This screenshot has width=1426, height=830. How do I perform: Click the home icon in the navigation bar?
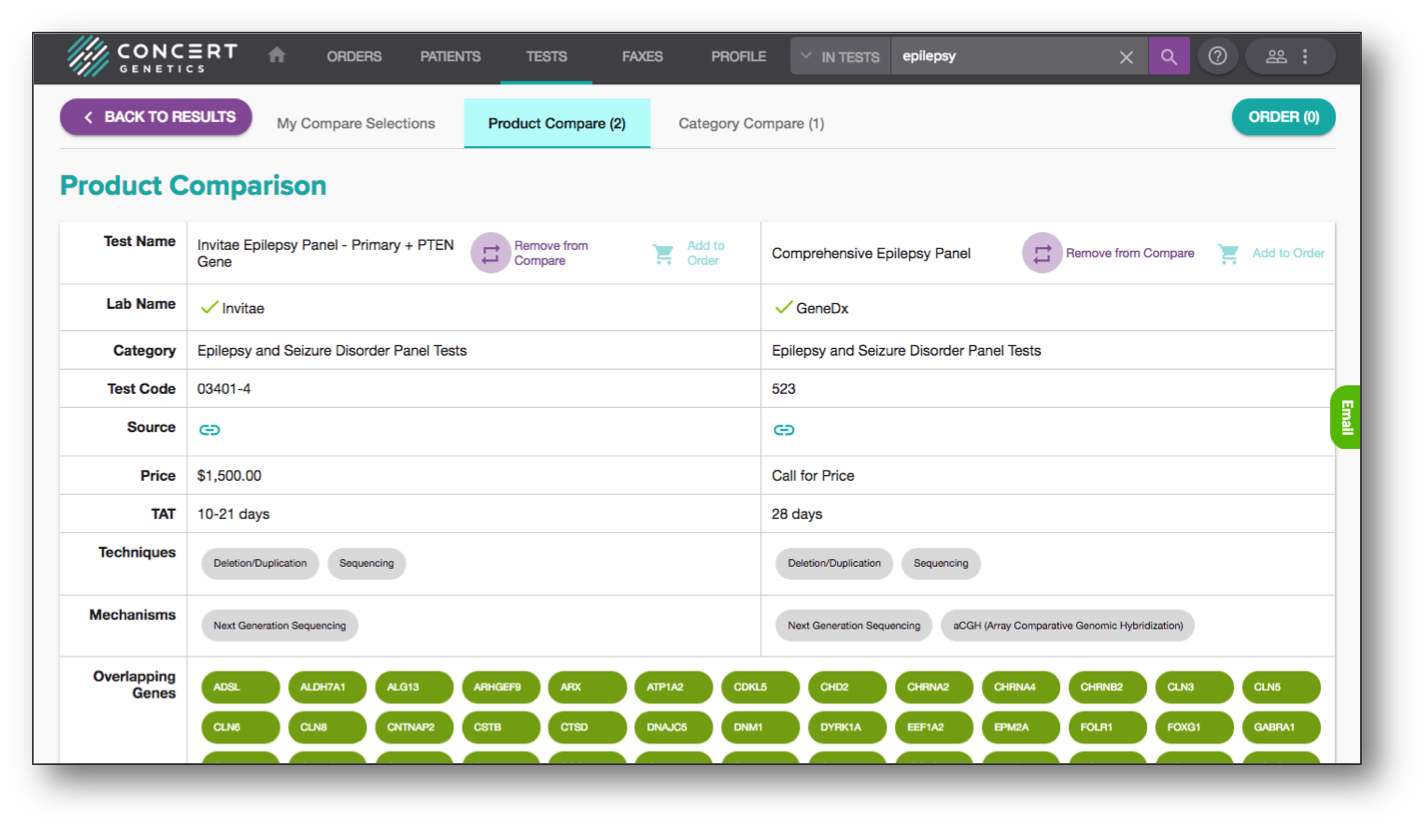click(276, 56)
